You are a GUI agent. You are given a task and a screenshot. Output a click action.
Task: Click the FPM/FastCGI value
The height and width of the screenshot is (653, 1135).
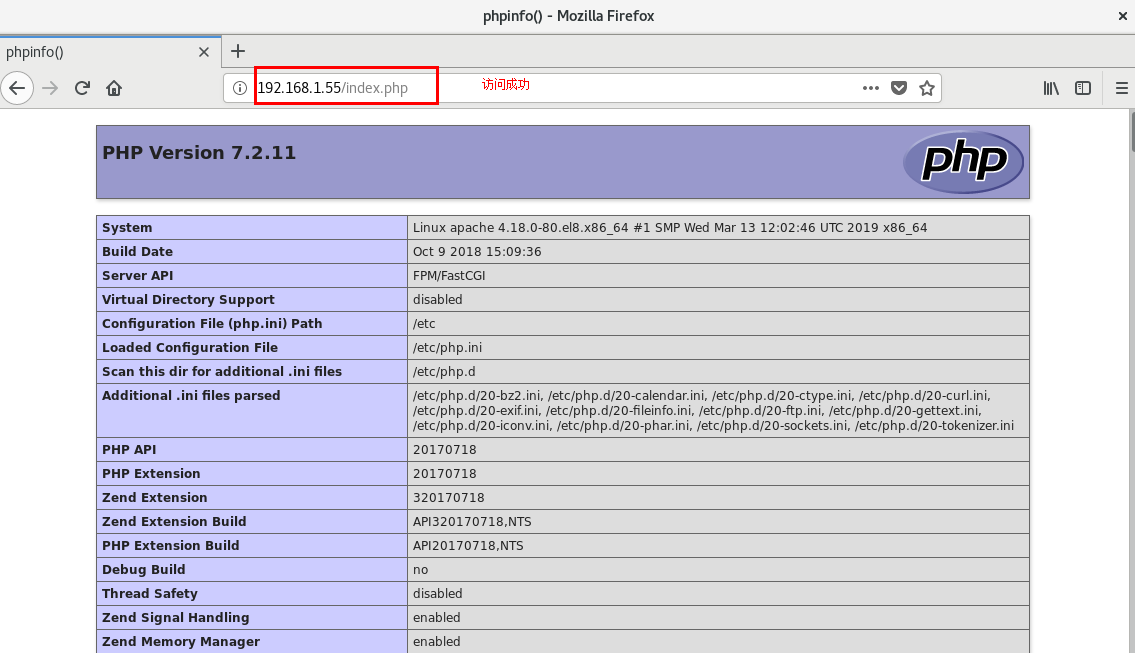(449, 275)
